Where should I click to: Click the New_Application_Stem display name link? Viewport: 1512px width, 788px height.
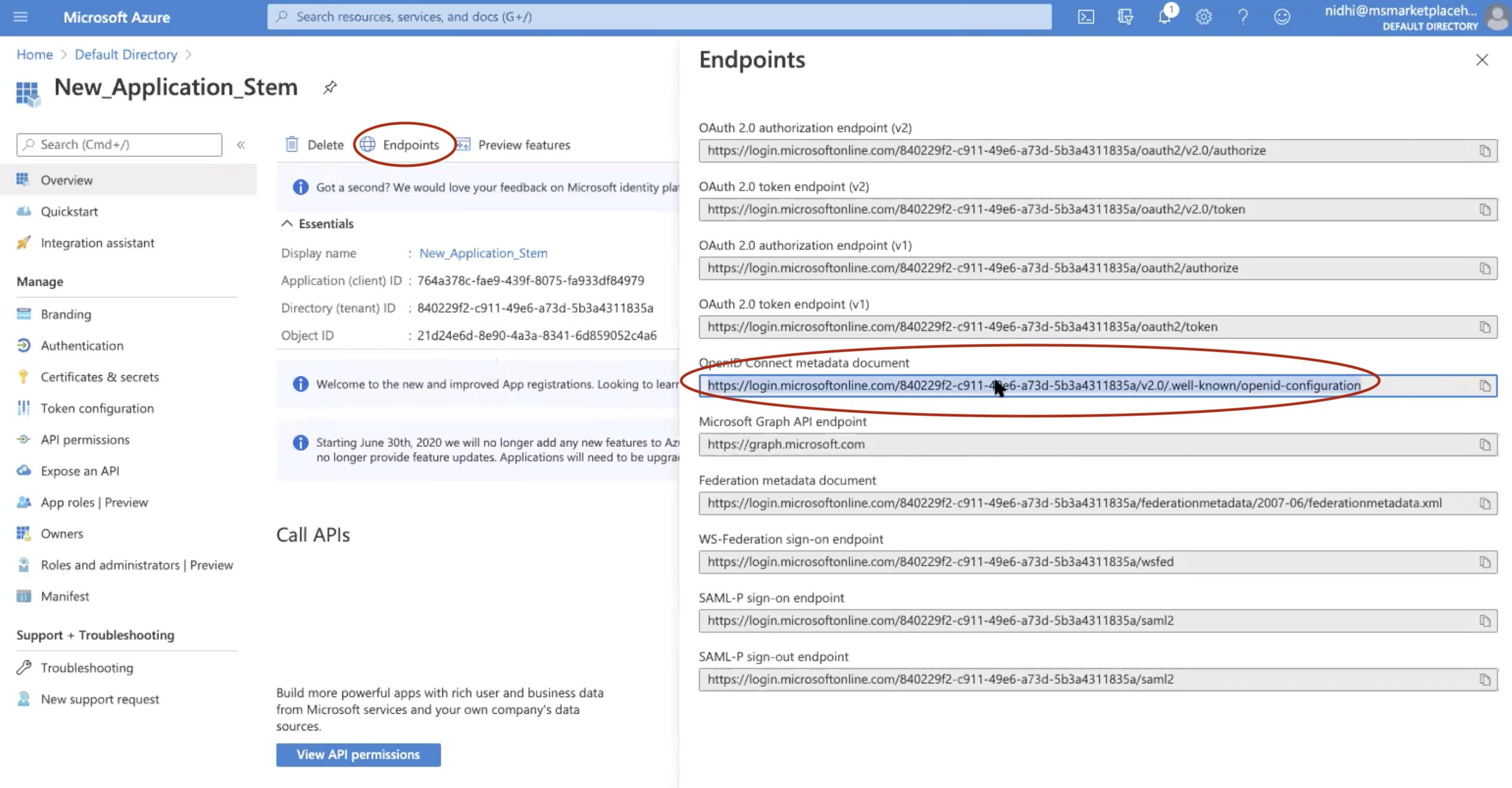[x=483, y=253]
